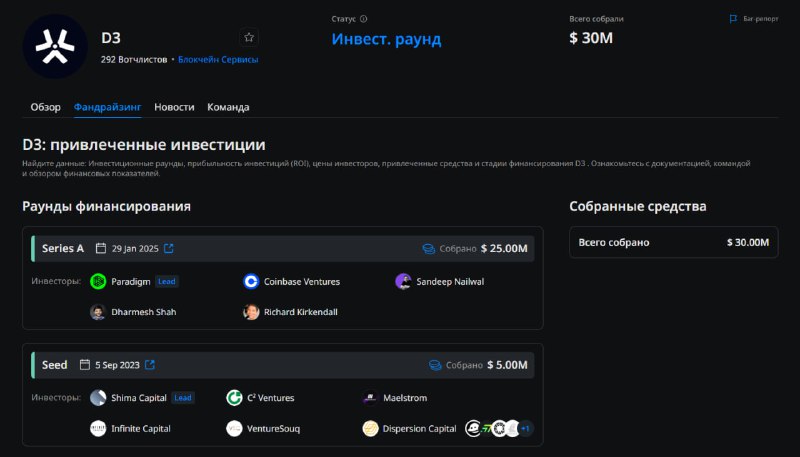
Task: Open Dispersion Capital investor page
Action: (419, 428)
